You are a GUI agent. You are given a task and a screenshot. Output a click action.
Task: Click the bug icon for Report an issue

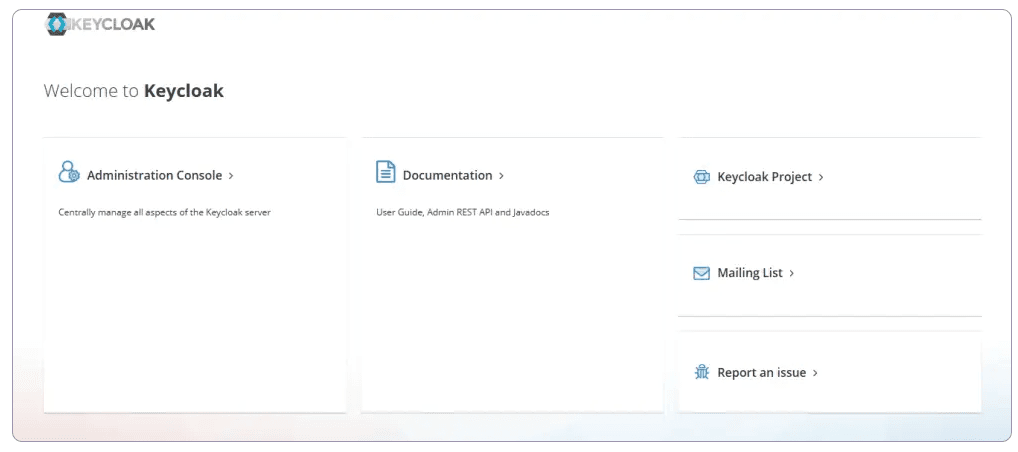701,372
